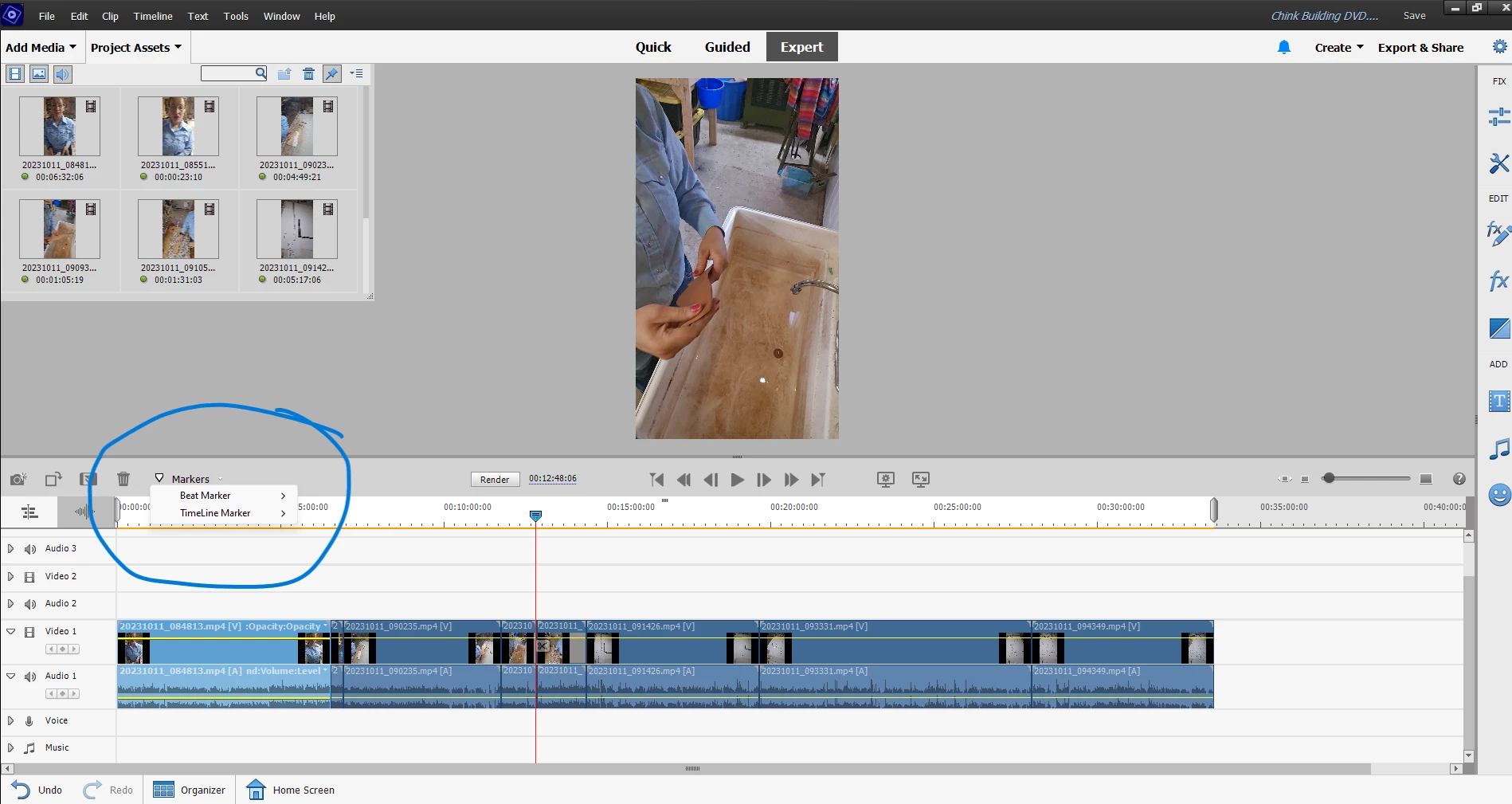Play the timeline preview
Screen dimensions: 1512x804
click(738, 480)
